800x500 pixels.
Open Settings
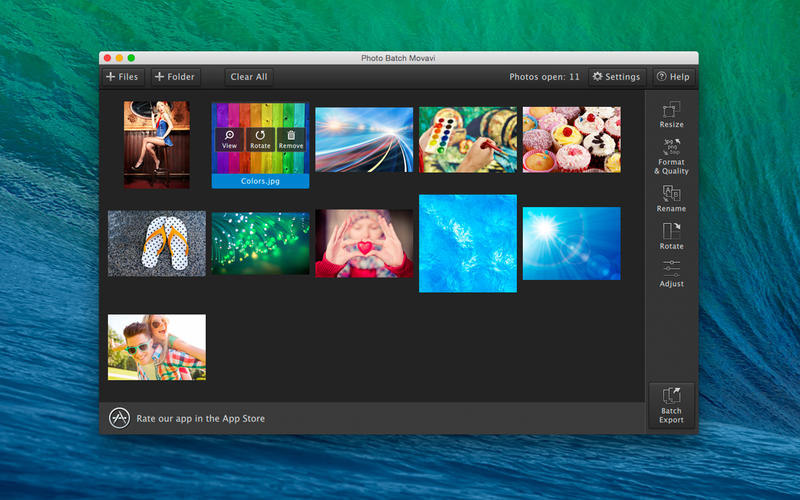point(616,77)
